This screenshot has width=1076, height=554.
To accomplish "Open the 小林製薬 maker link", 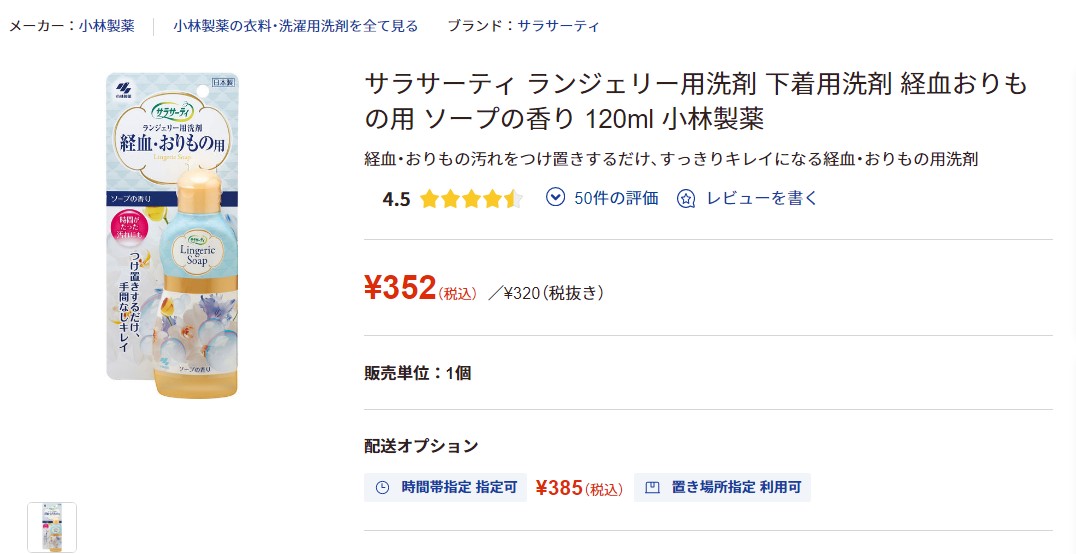I will (x=107, y=26).
